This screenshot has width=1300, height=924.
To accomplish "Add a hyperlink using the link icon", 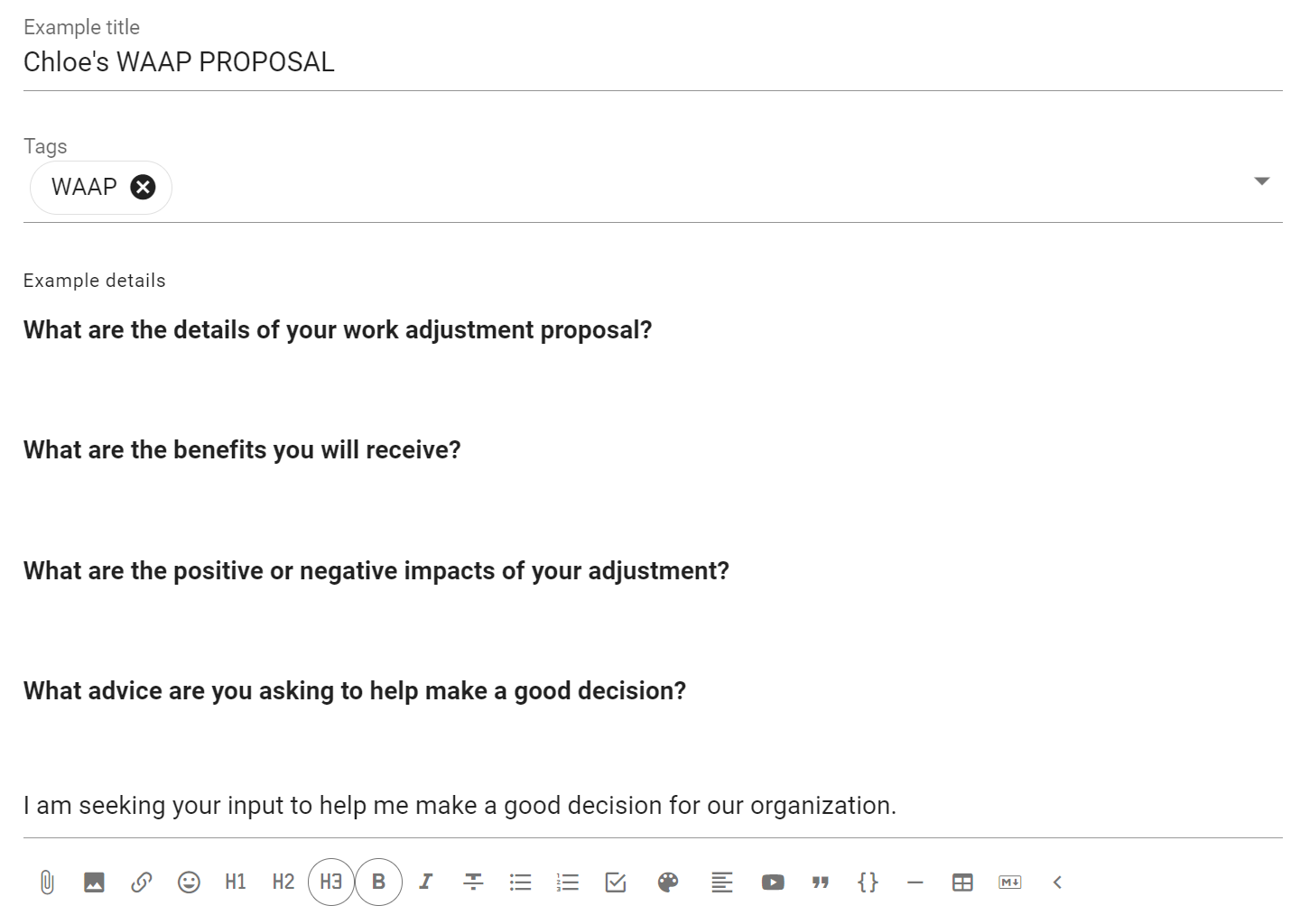I will pos(141,882).
